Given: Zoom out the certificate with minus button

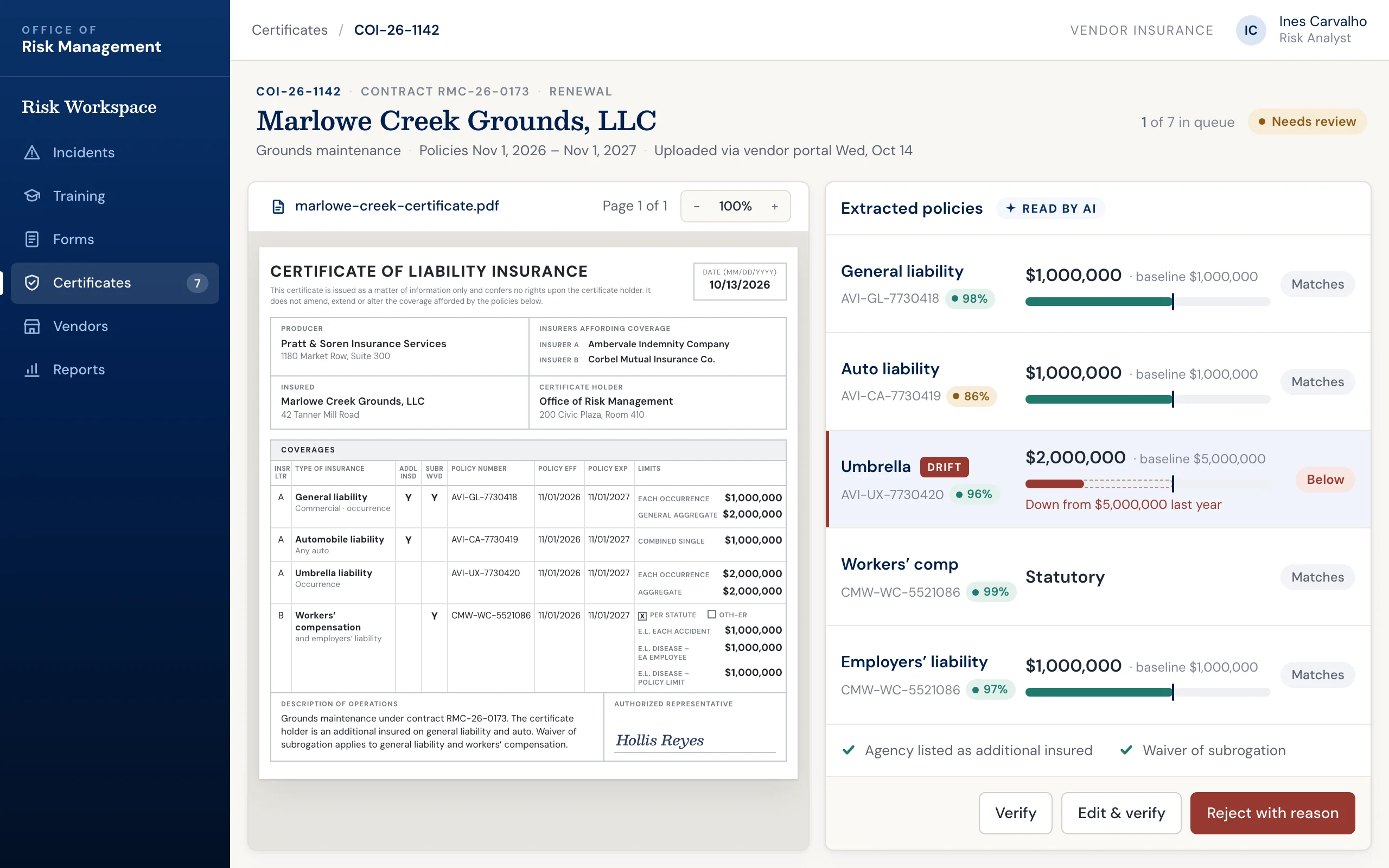Looking at the screenshot, I should point(697,207).
